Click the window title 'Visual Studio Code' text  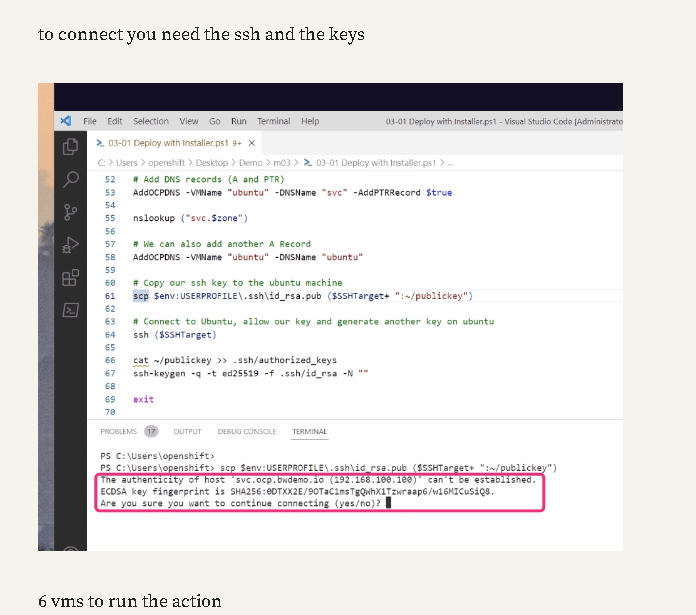tap(538, 121)
